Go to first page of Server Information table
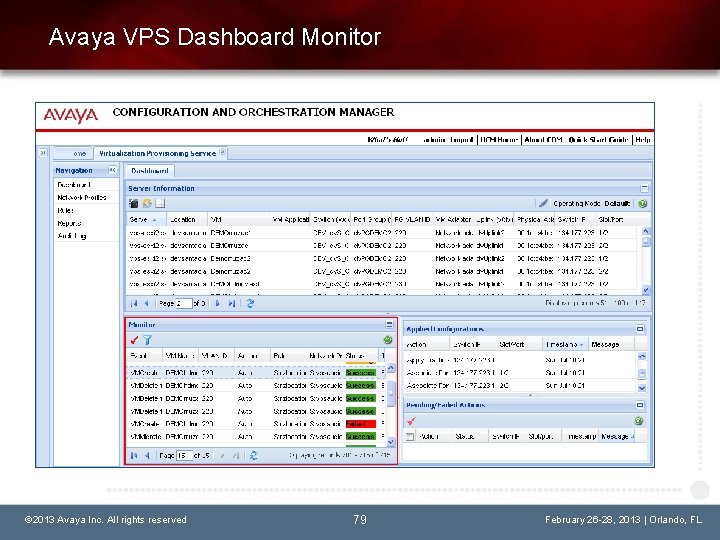The image size is (720, 540). click(x=134, y=303)
